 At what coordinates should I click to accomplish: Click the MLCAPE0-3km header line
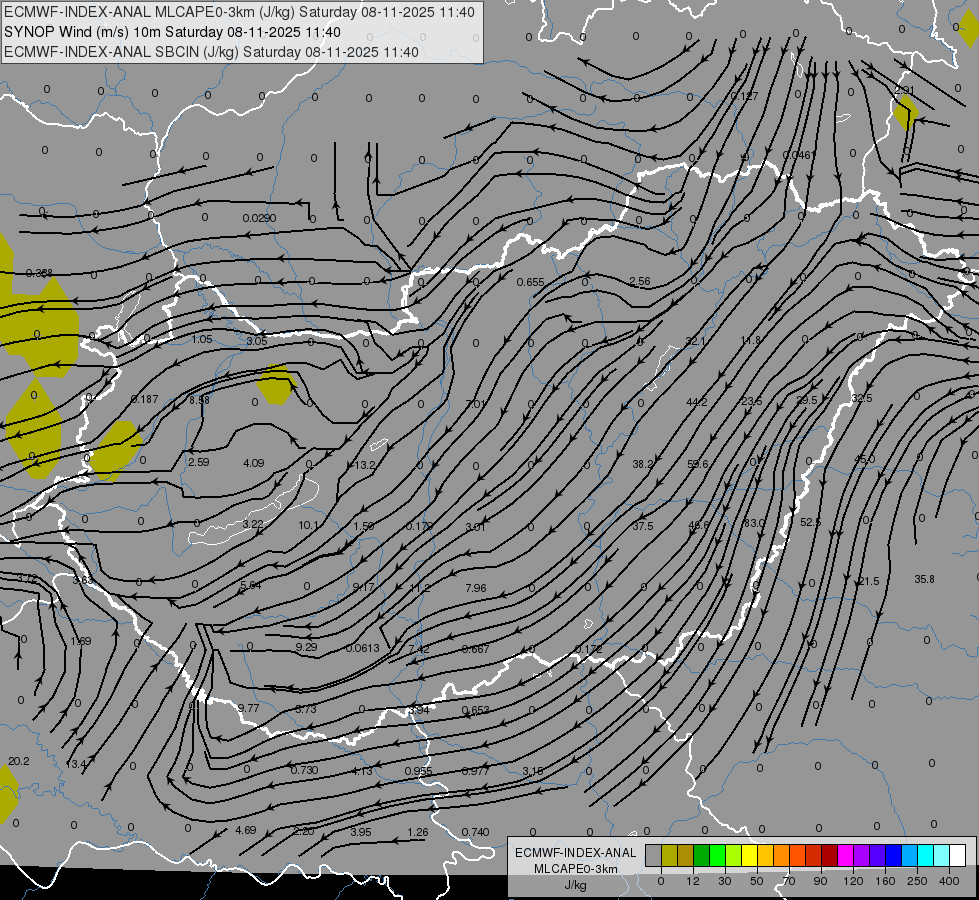[239, 12]
